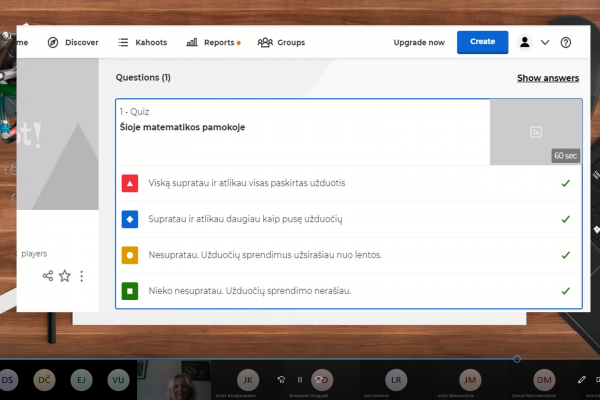The width and height of the screenshot is (600, 400).
Task: Click the presenter webcam video thumbnail
Action: pos(174,380)
